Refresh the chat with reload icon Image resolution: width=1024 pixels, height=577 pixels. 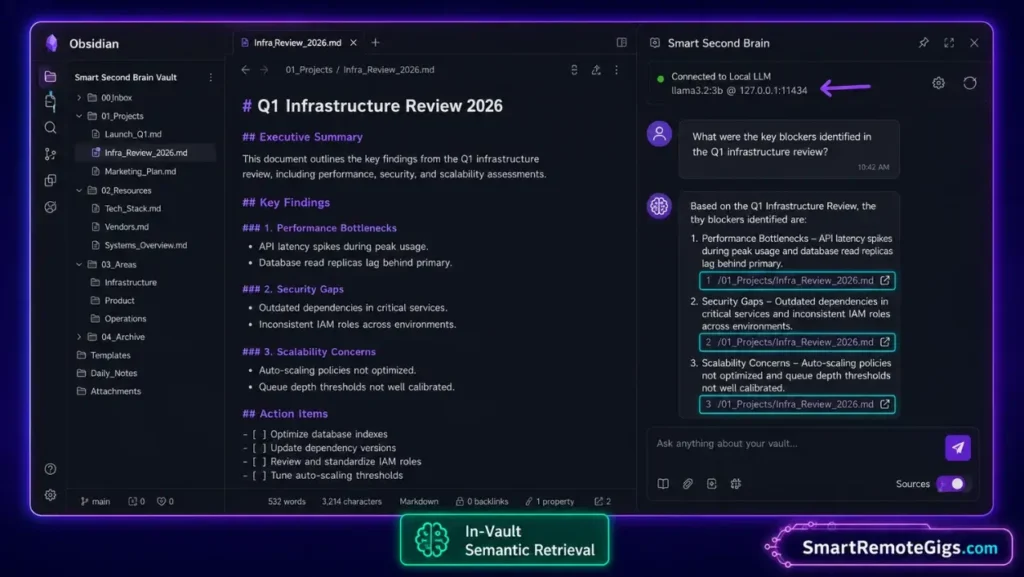970,83
